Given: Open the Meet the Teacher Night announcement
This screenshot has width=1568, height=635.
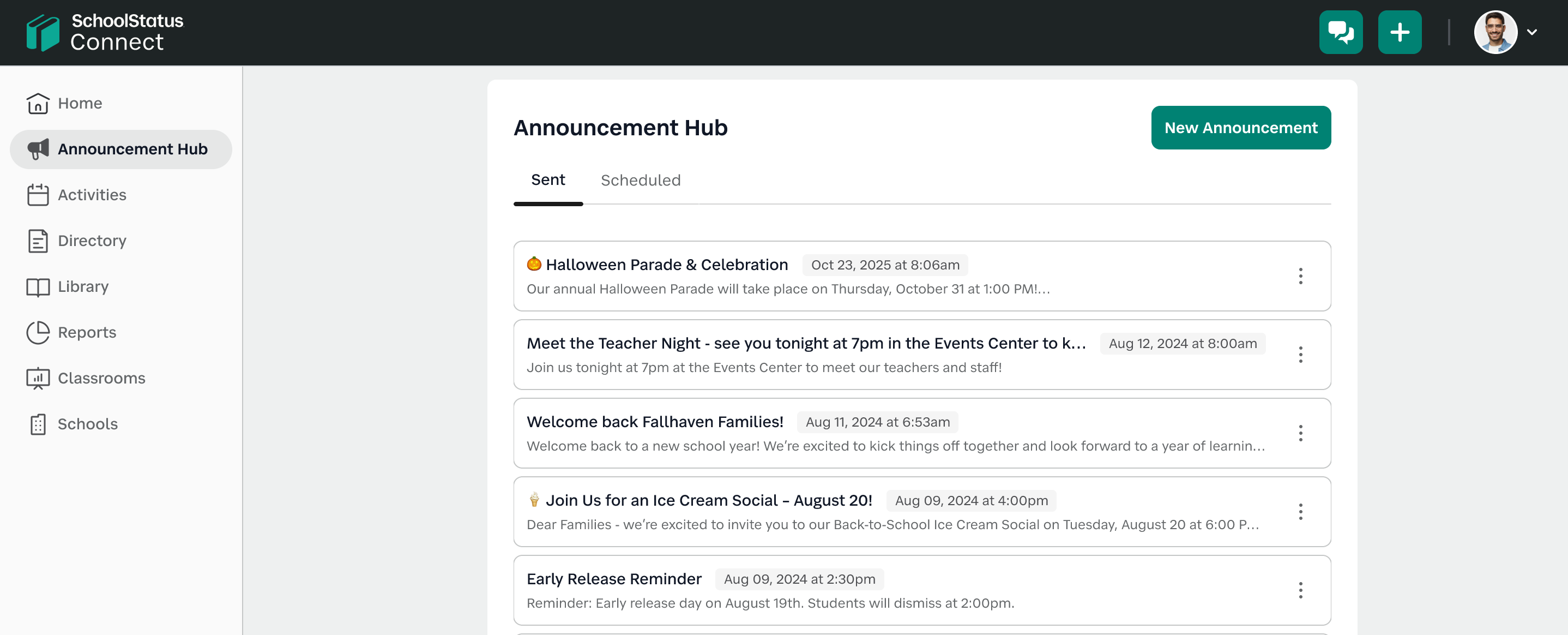Looking at the screenshot, I should click(x=806, y=343).
